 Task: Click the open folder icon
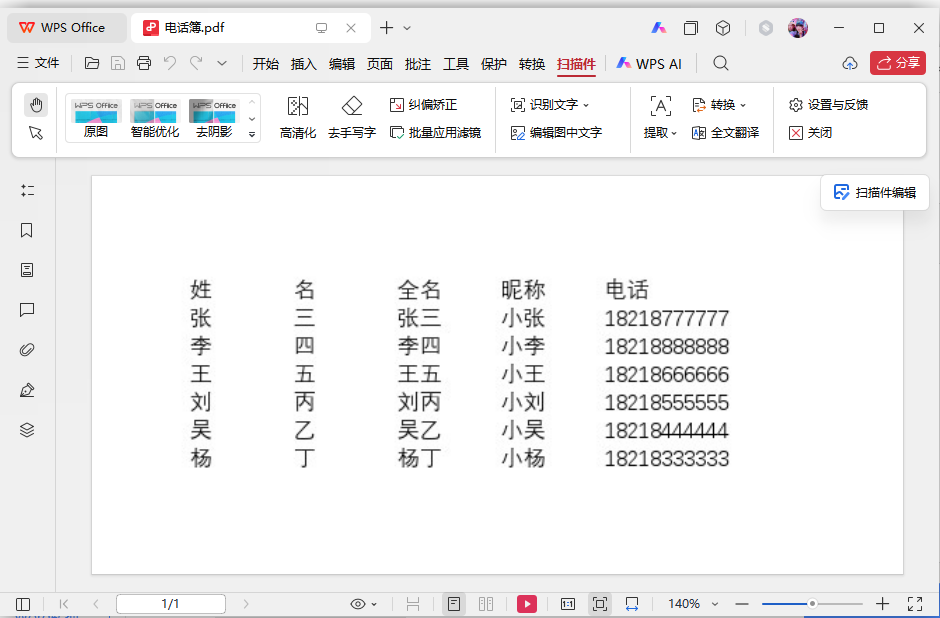click(x=92, y=63)
